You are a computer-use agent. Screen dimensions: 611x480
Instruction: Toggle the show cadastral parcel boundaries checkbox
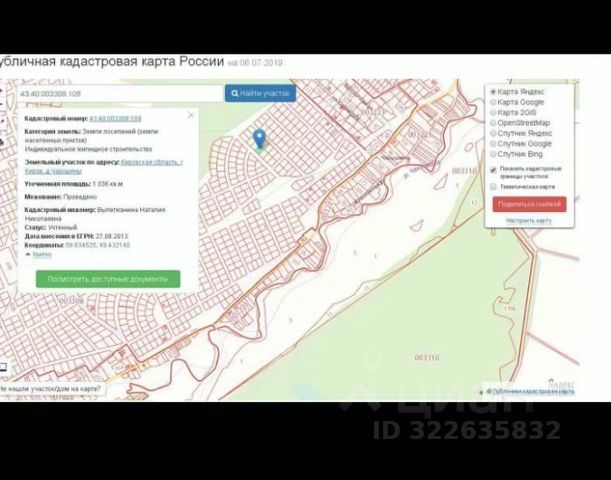click(493, 170)
